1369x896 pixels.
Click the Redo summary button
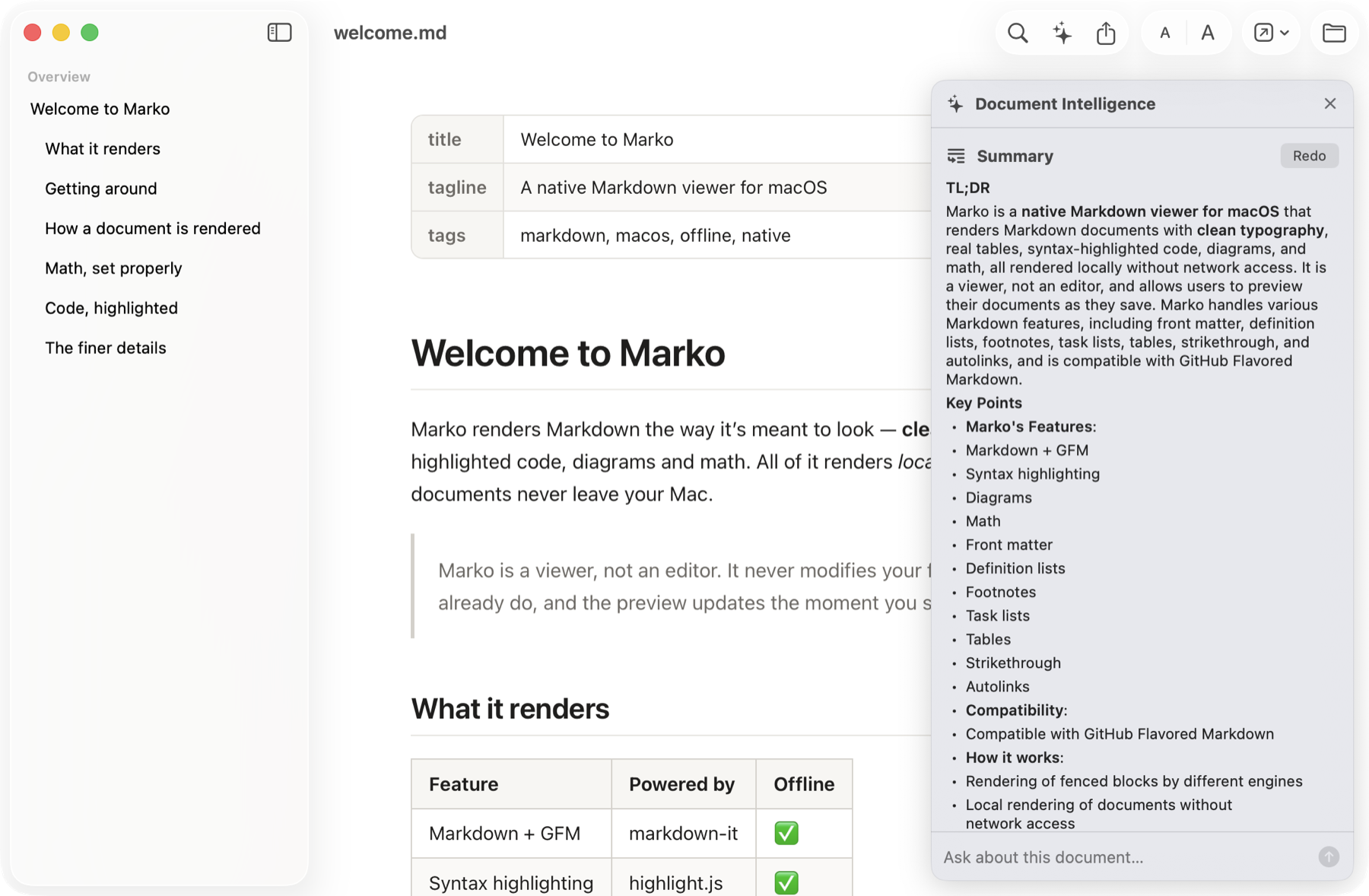point(1309,156)
